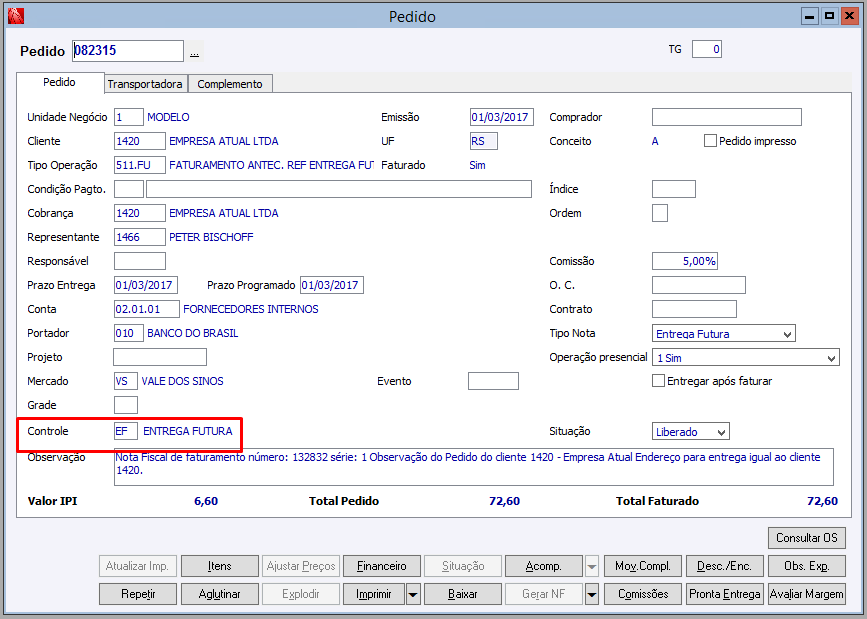Click the PETER BISCHOFF representative name

pos(211,237)
